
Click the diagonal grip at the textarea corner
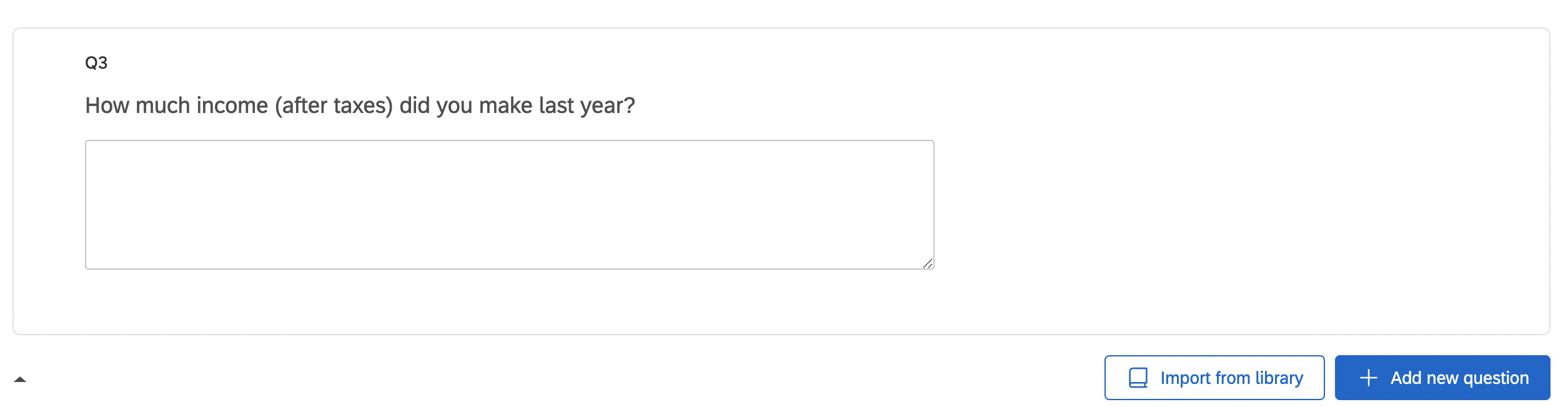pyautogui.click(x=928, y=263)
